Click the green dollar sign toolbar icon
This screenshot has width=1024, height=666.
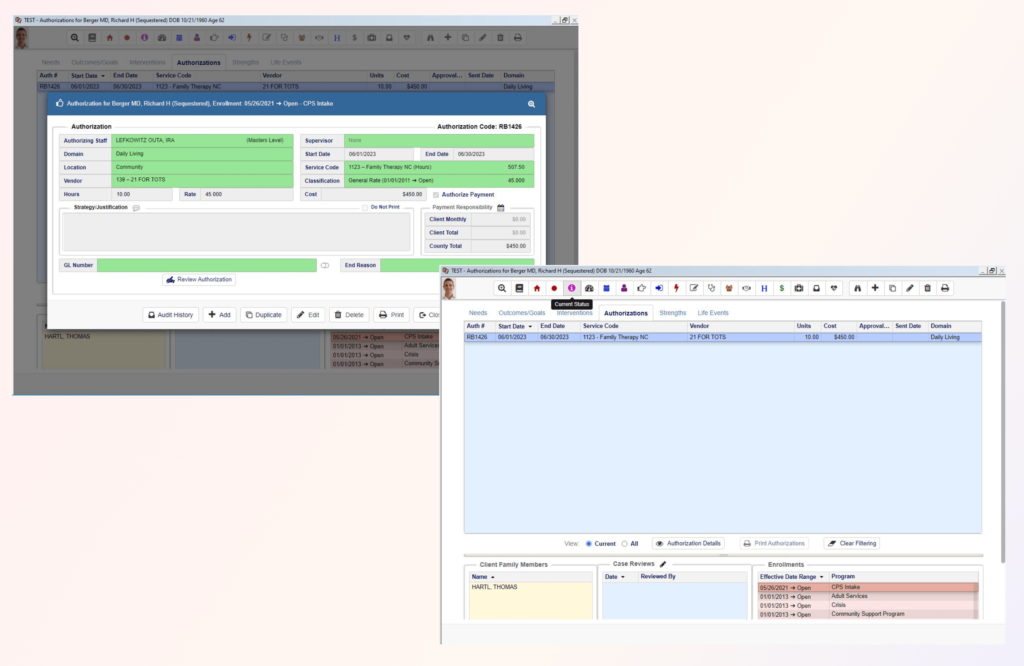[x=781, y=288]
